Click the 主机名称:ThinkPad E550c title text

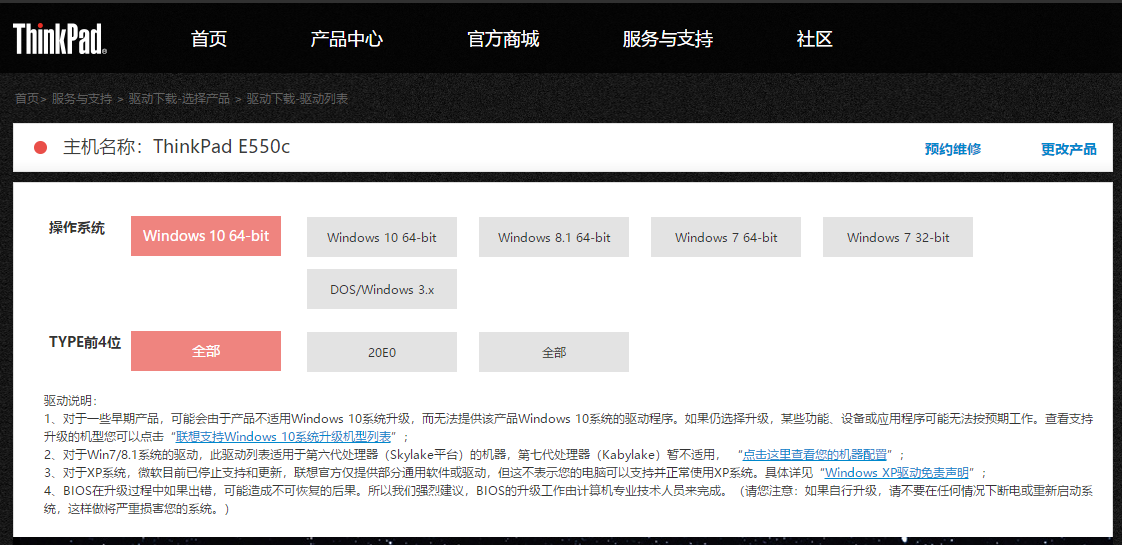177,147
